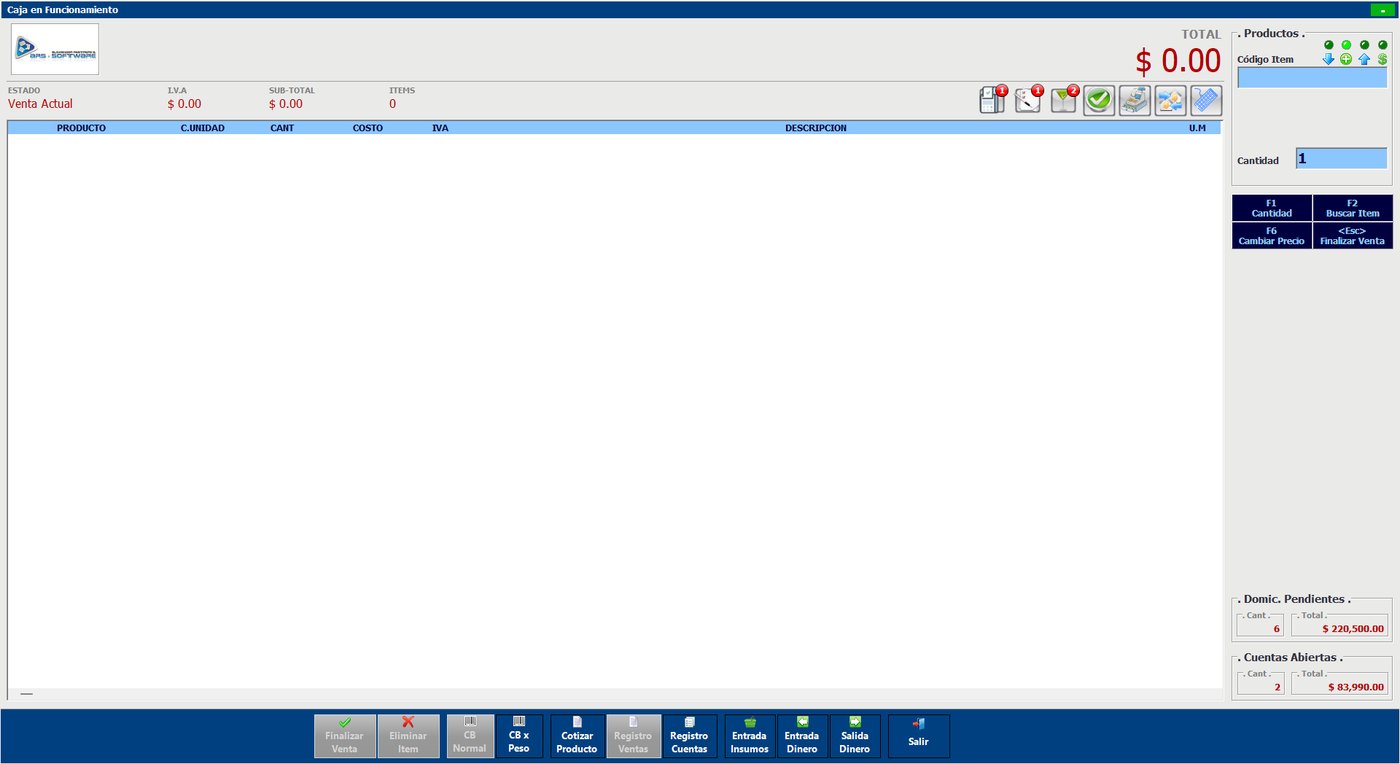
Task: Click the COSTO column header
Action: (x=368, y=128)
